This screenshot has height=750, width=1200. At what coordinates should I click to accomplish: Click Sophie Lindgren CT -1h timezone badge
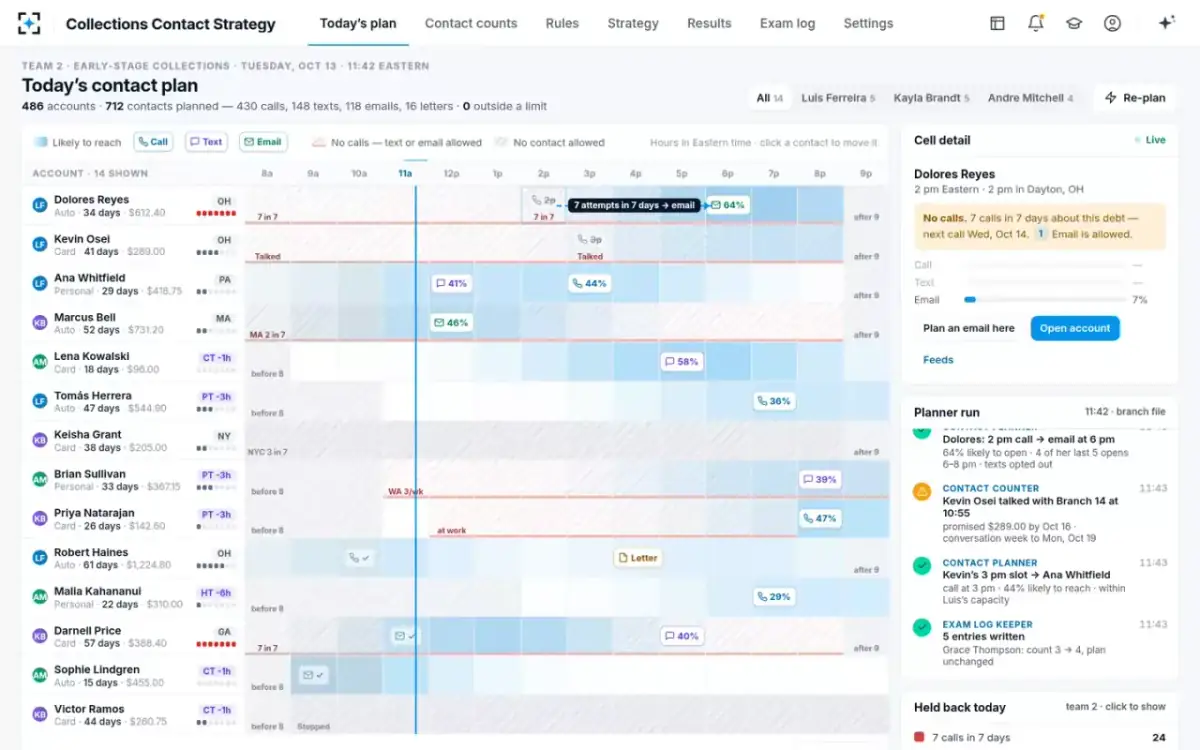[x=217, y=671]
